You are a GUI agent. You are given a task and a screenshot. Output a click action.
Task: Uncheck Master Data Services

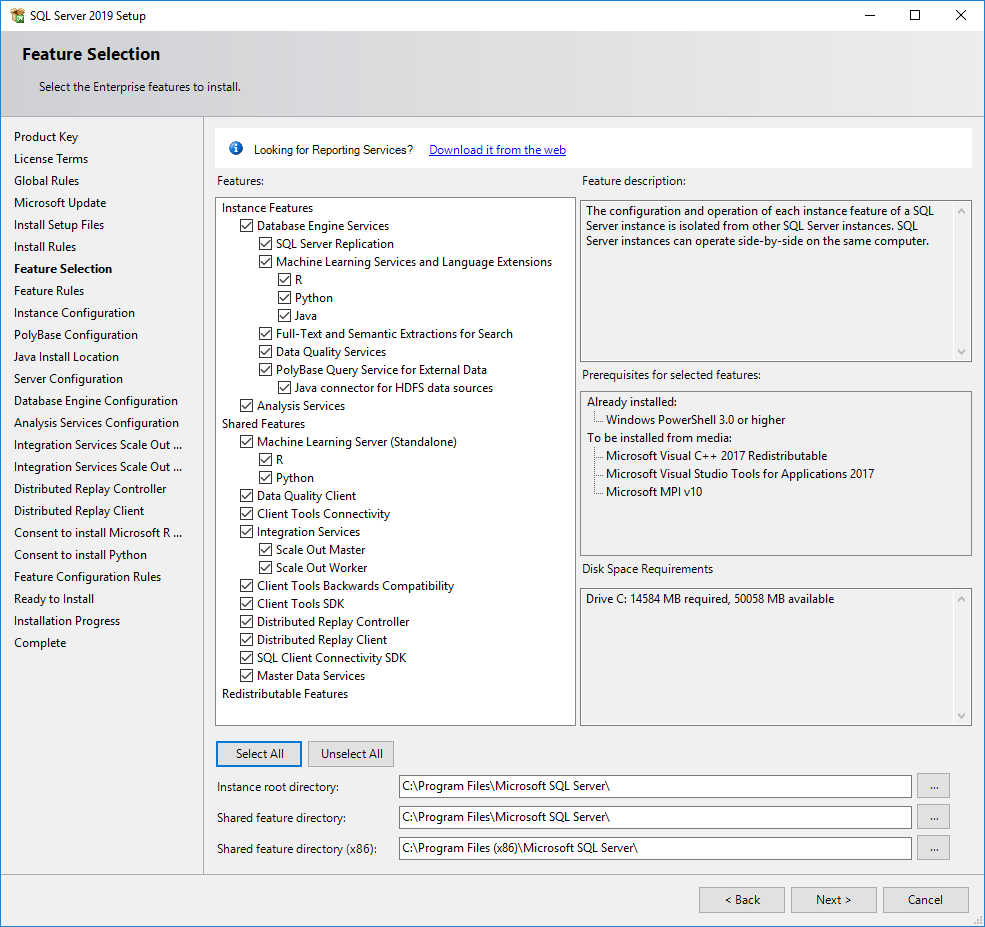246,676
